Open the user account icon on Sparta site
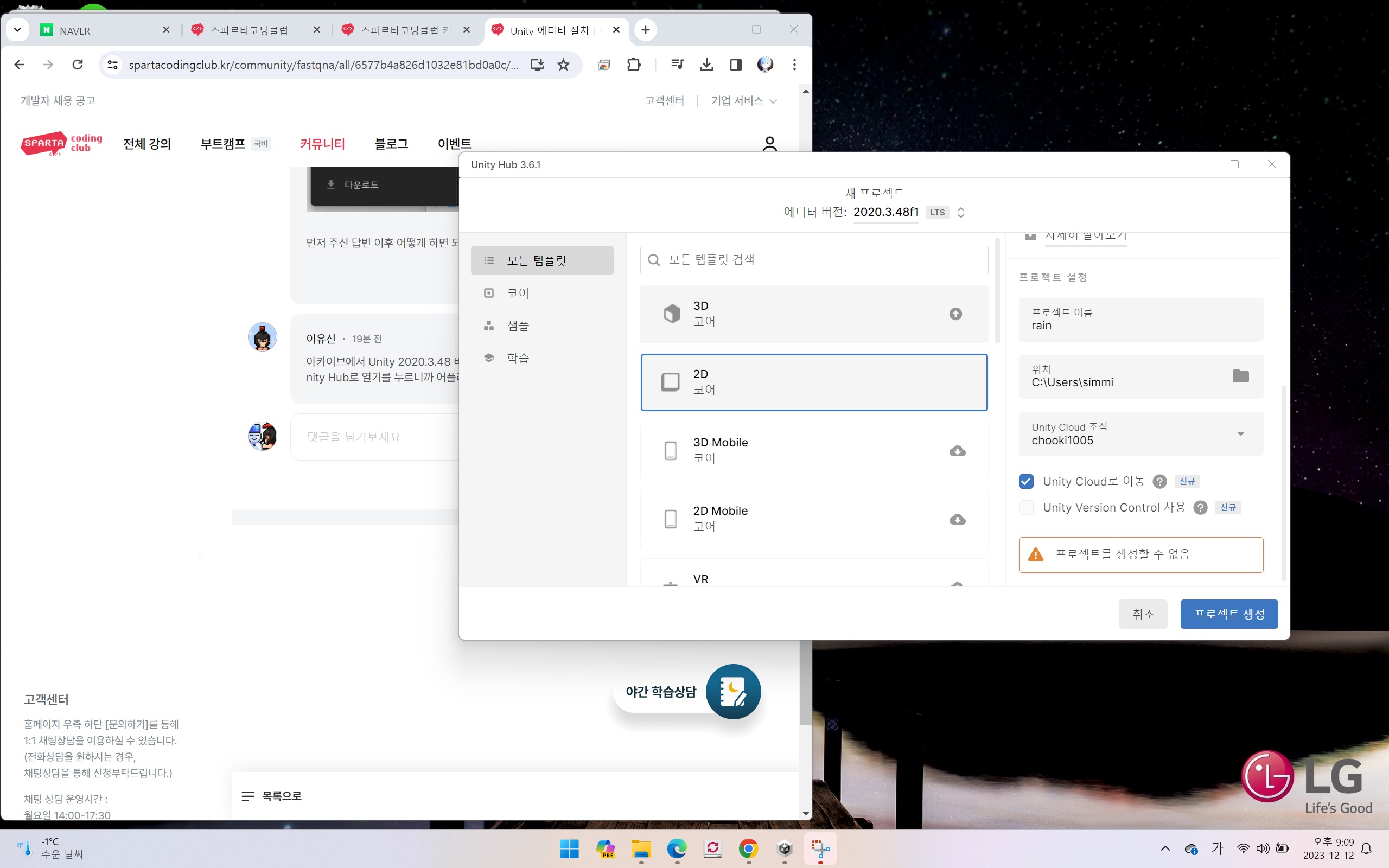Screen dimensions: 1389x868 pos(770,144)
